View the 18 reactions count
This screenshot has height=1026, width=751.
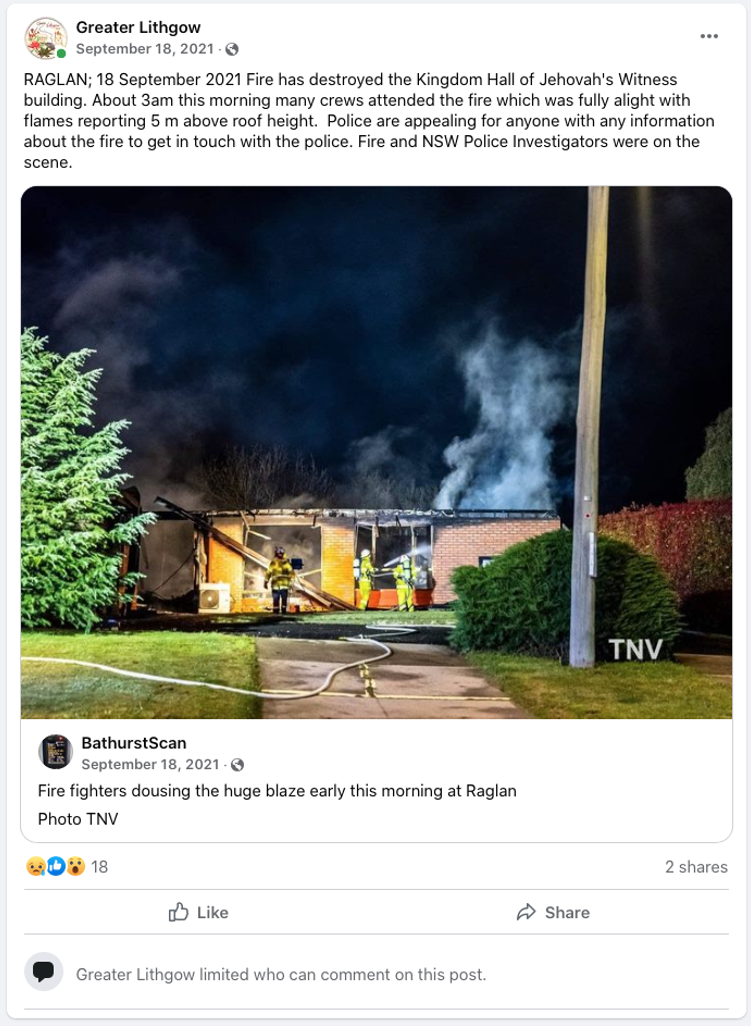pos(99,867)
